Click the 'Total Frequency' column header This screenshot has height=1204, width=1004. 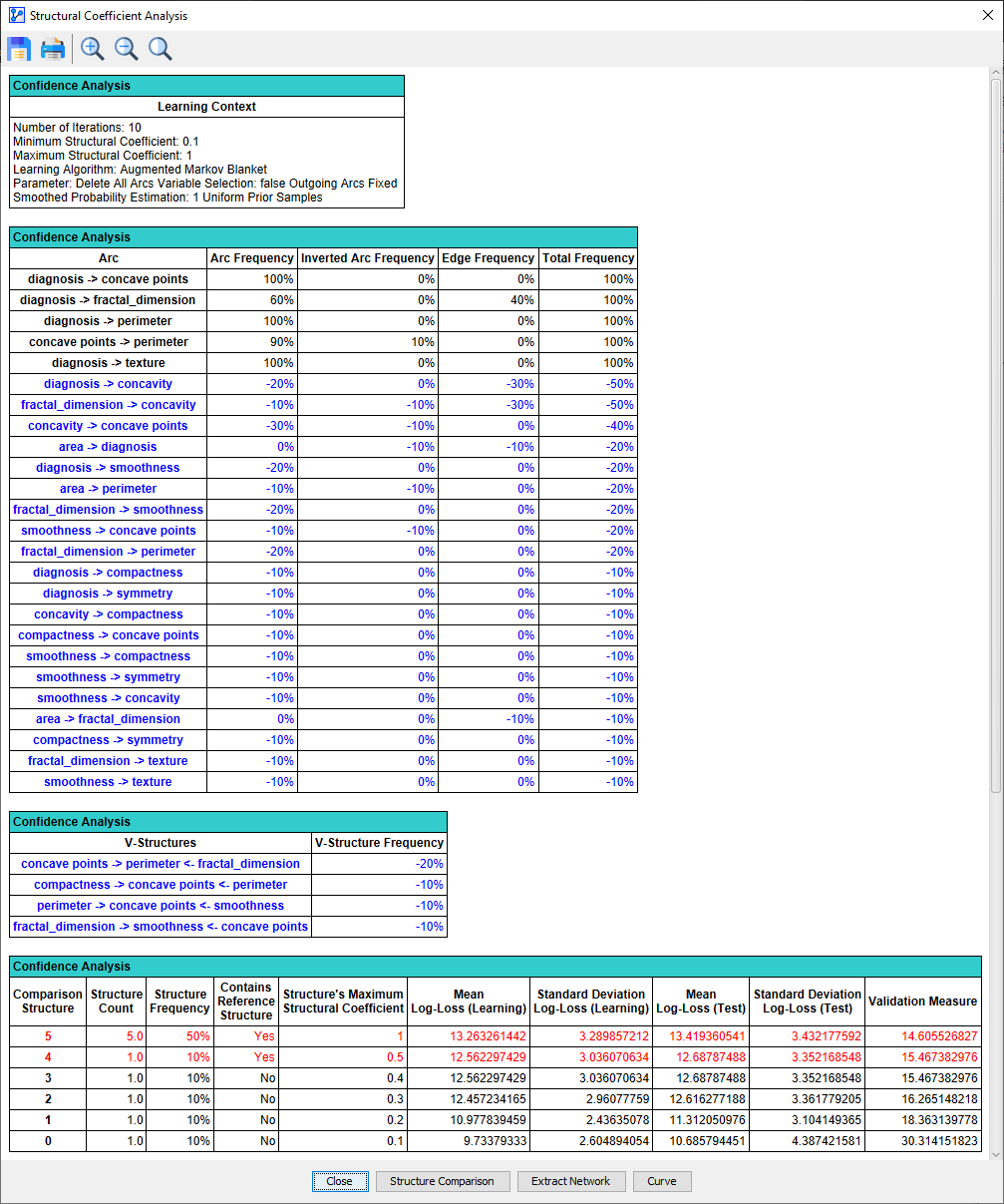tap(588, 258)
